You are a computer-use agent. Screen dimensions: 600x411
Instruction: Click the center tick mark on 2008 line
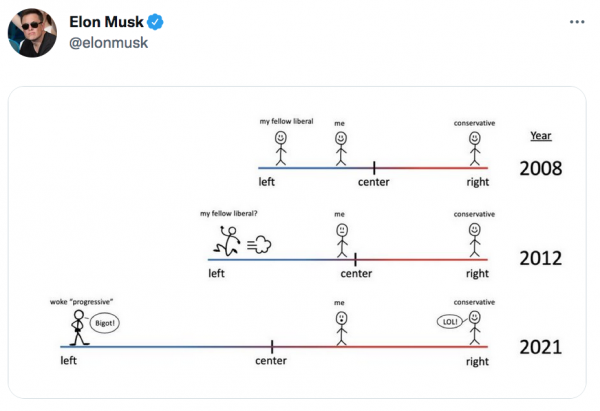(374, 168)
